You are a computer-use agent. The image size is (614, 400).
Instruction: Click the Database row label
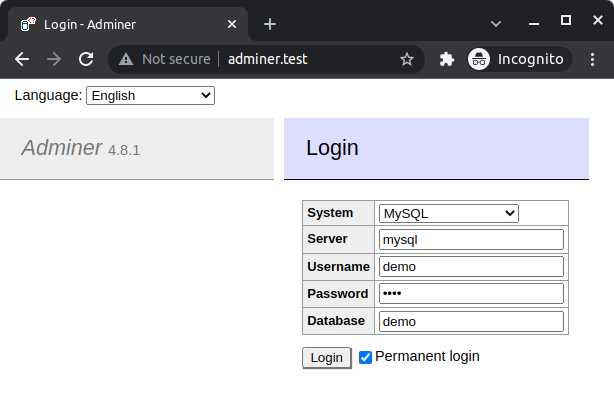(x=336, y=321)
